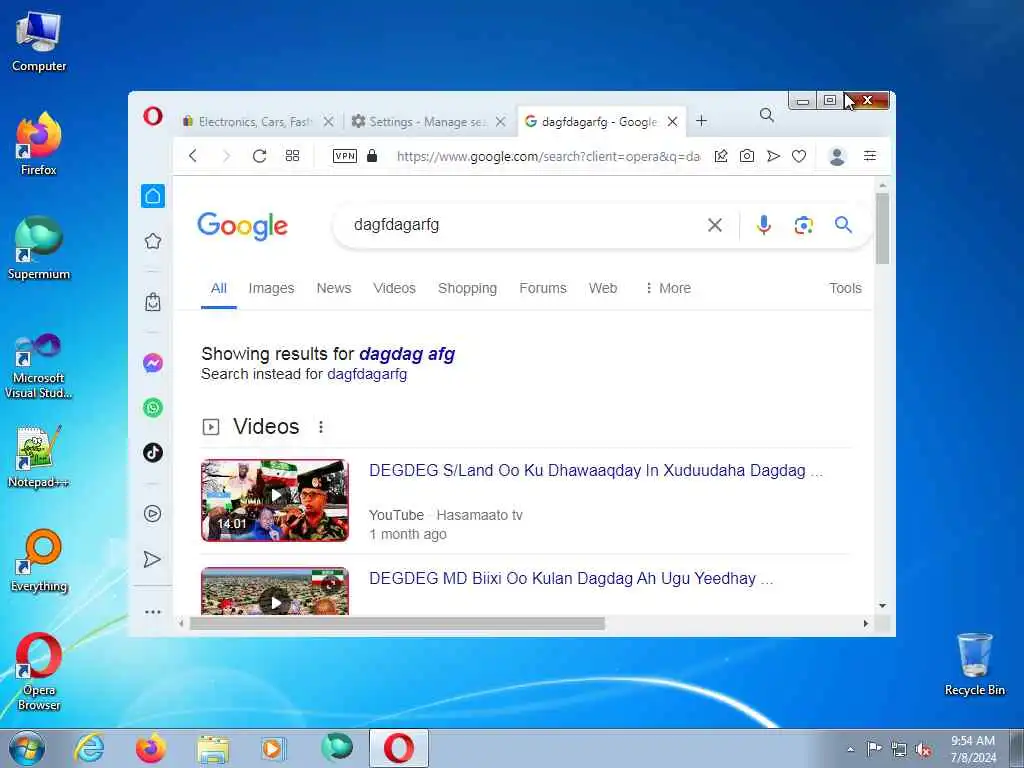Search by image with Lens
This screenshot has width=1024, height=768.
click(x=804, y=225)
